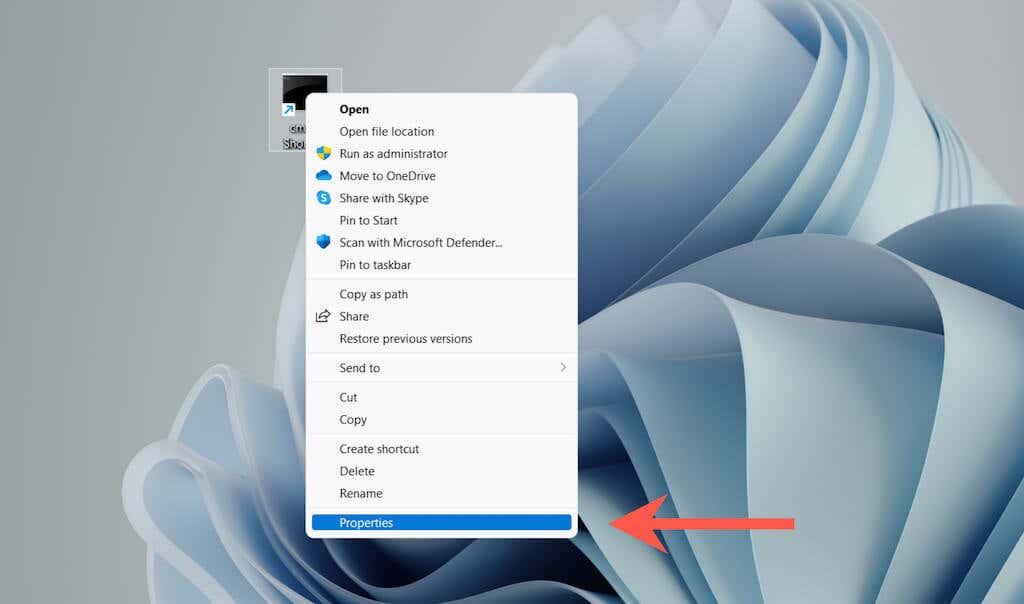Image resolution: width=1024 pixels, height=604 pixels.
Task: Select Scan with Microsoft Defender
Action: pyautogui.click(x=419, y=242)
